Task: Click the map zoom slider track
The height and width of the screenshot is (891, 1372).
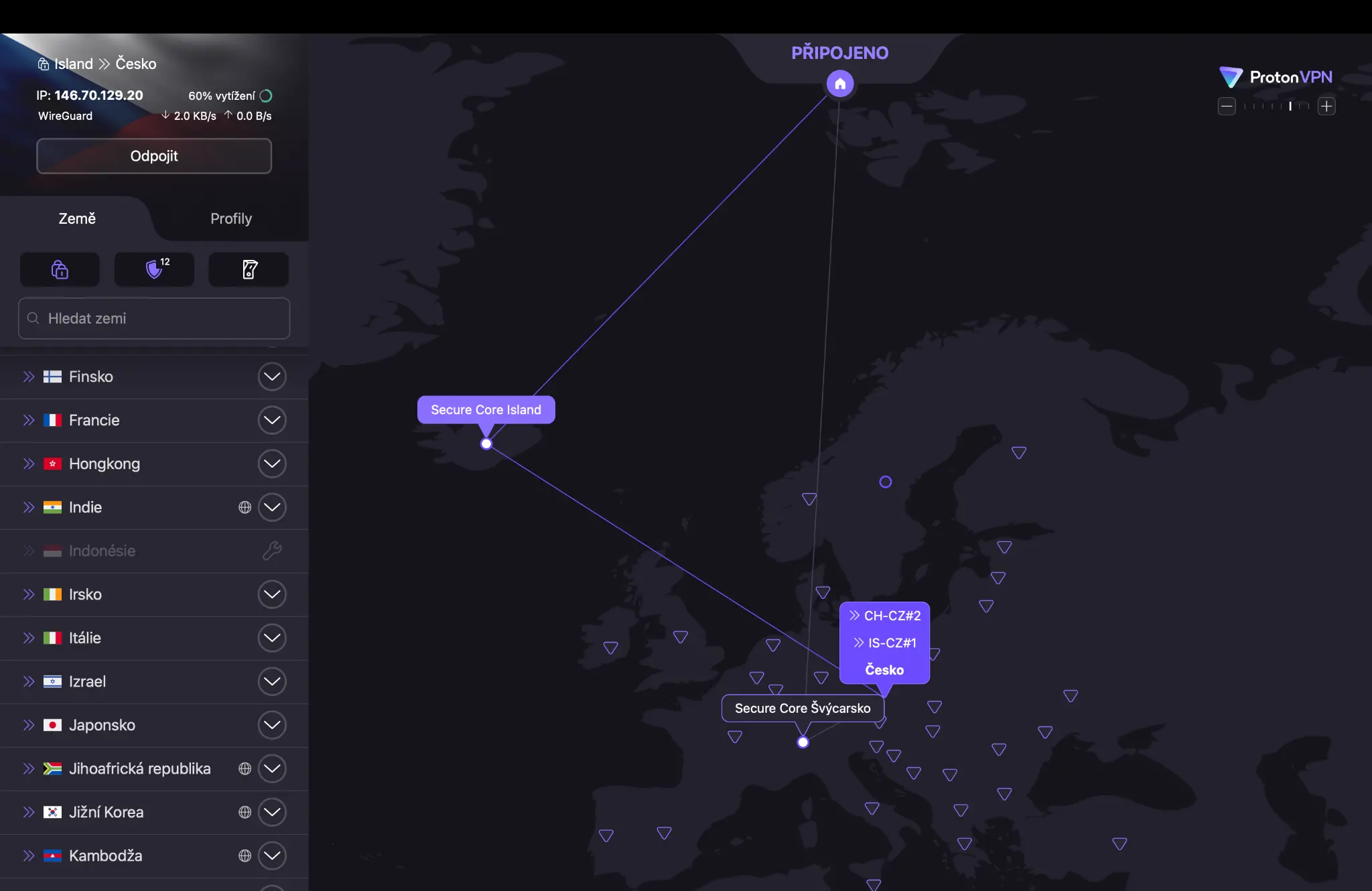Action: coord(1276,106)
